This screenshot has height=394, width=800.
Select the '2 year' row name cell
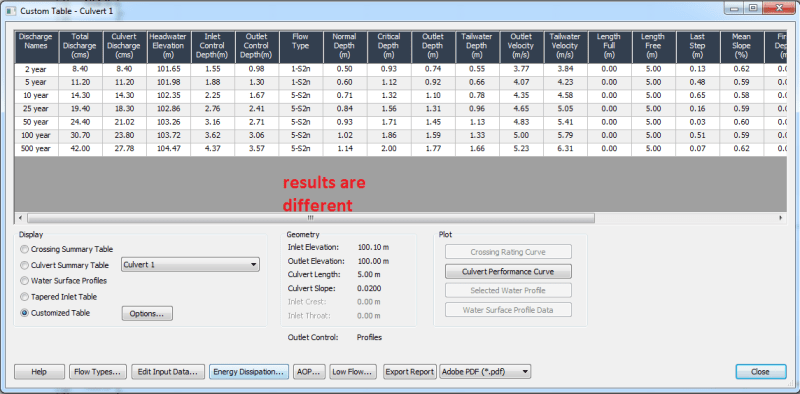coord(36,69)
